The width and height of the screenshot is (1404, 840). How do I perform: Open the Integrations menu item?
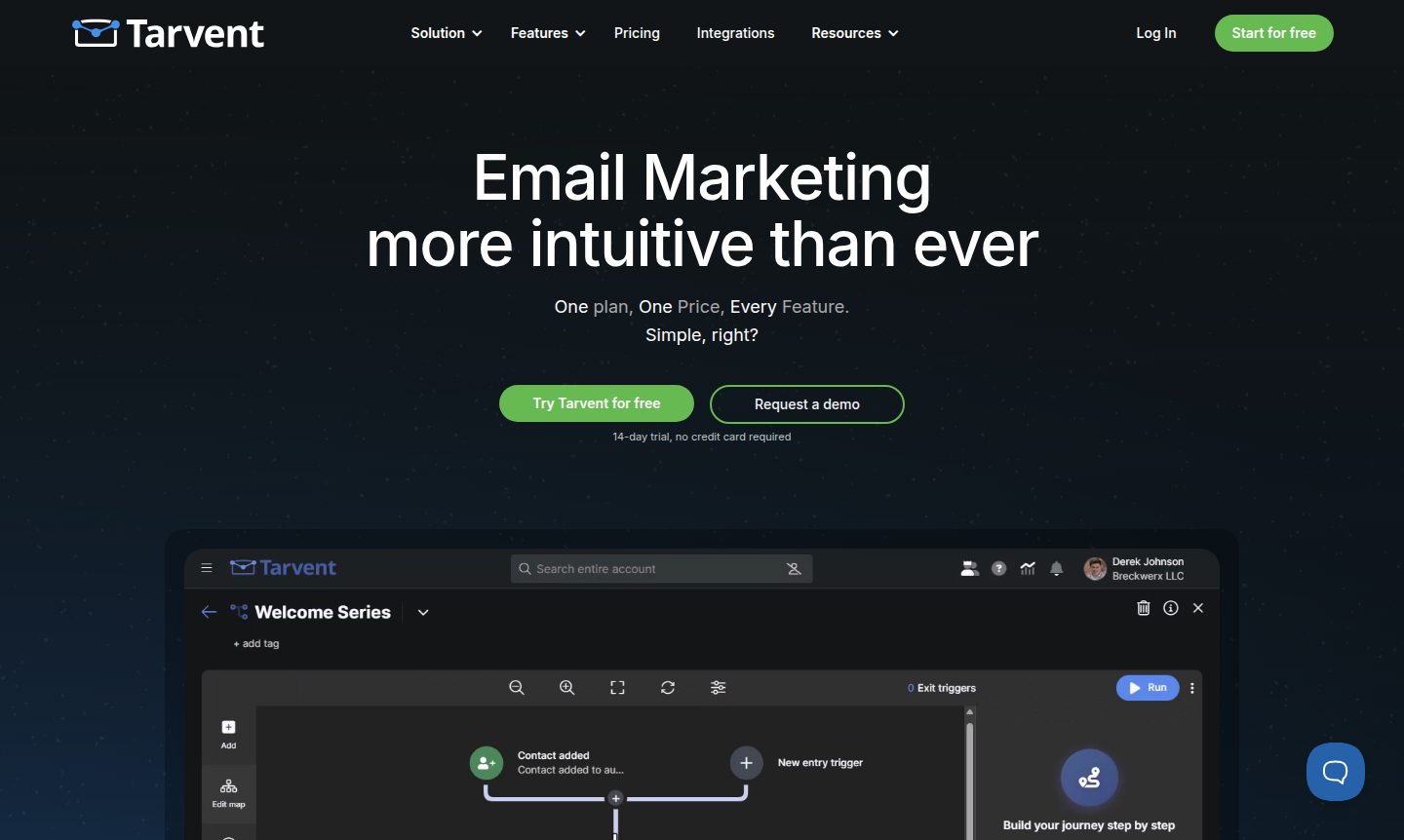[x=735, y=33]
